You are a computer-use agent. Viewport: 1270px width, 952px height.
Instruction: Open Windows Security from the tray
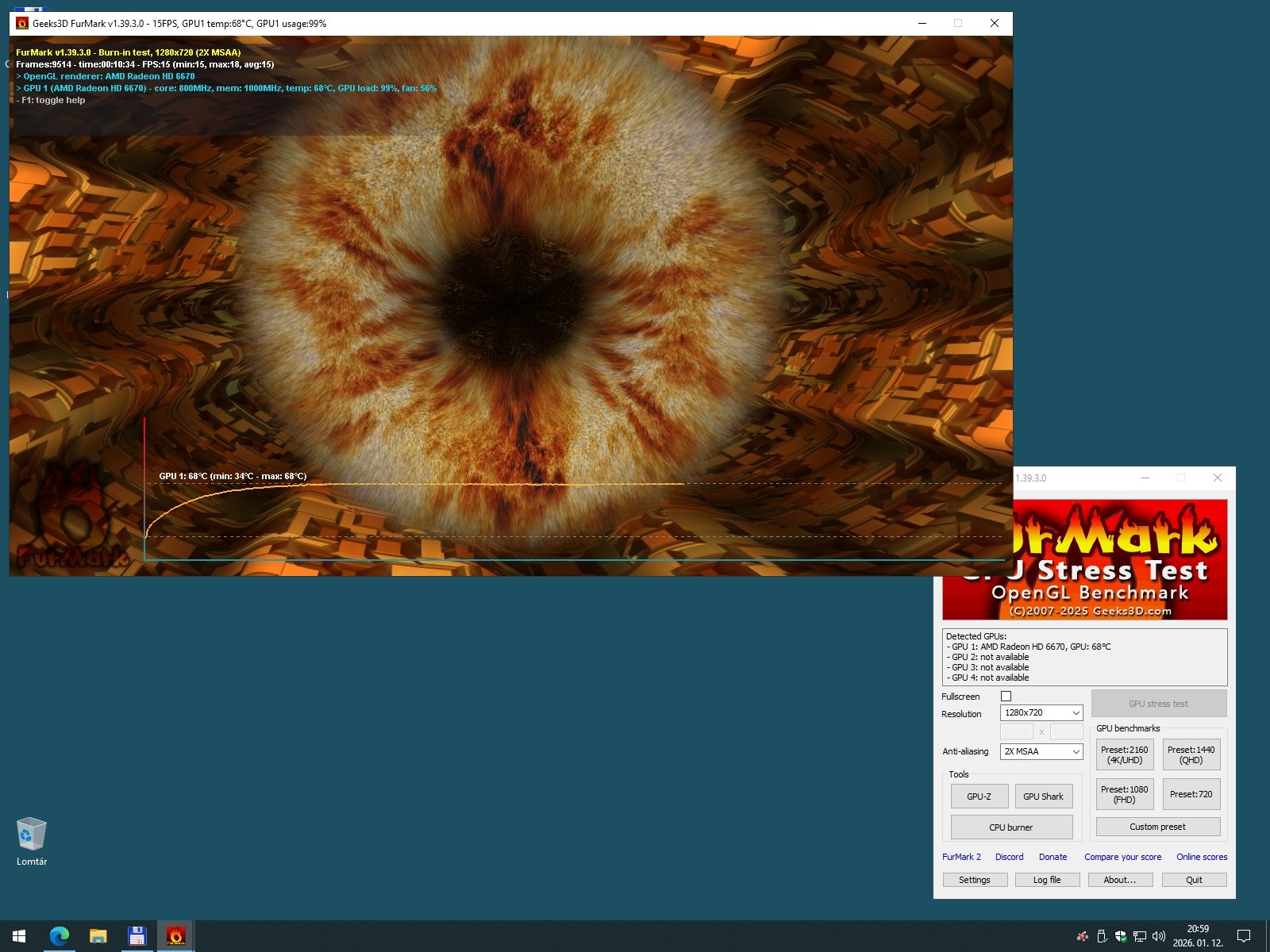click(x=1121, y=936)
